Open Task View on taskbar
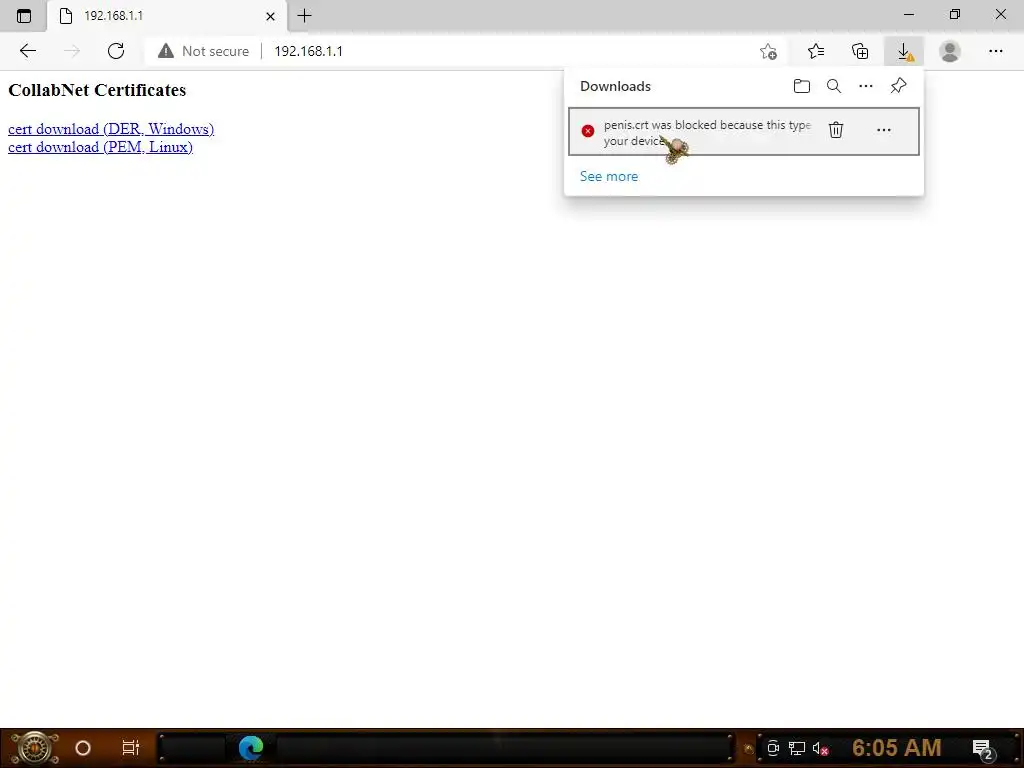Image resolution: width=1024 pixels, height=768 pixels. pos(131,748)
